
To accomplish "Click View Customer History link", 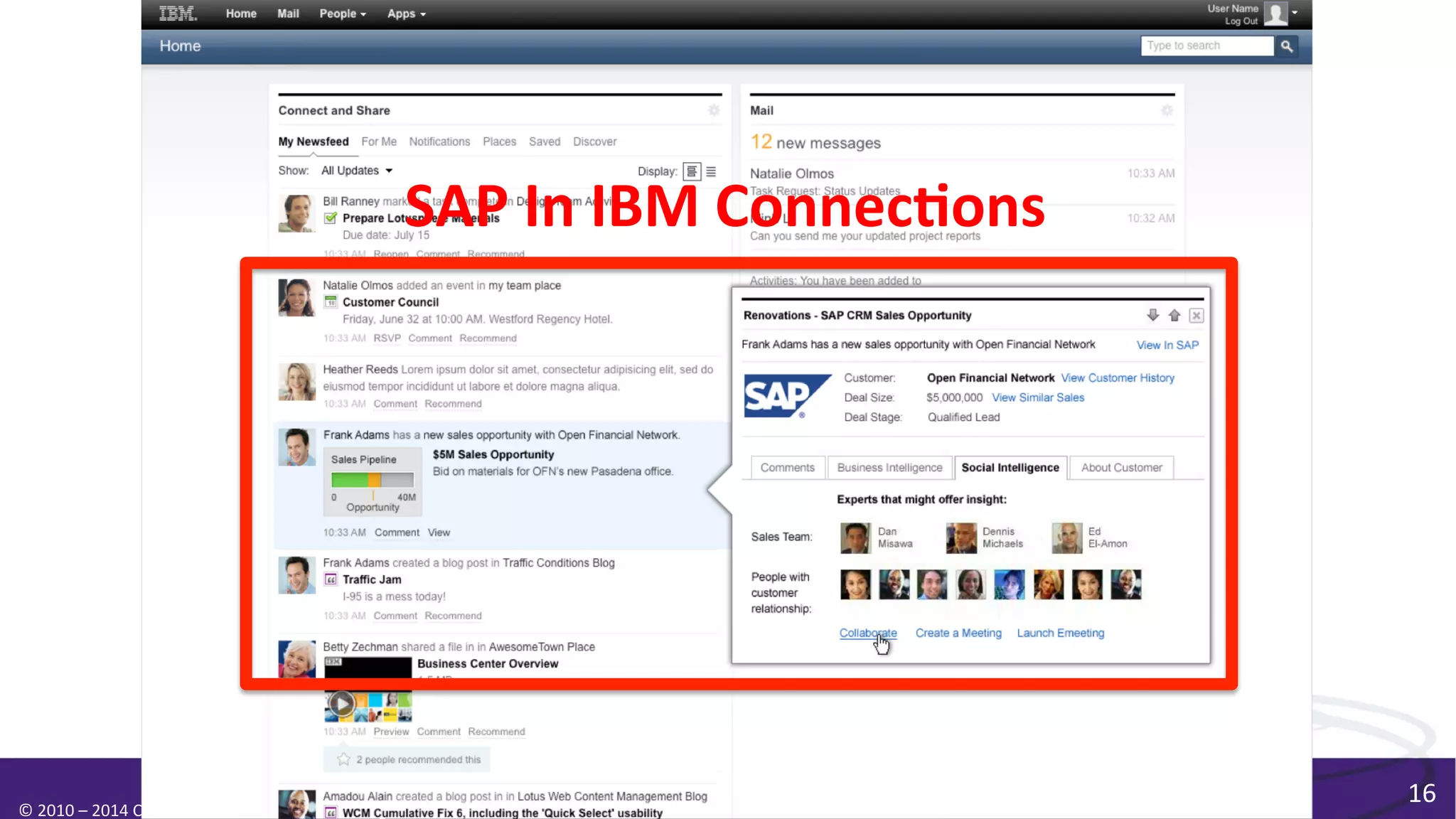I will [1118, 378].
